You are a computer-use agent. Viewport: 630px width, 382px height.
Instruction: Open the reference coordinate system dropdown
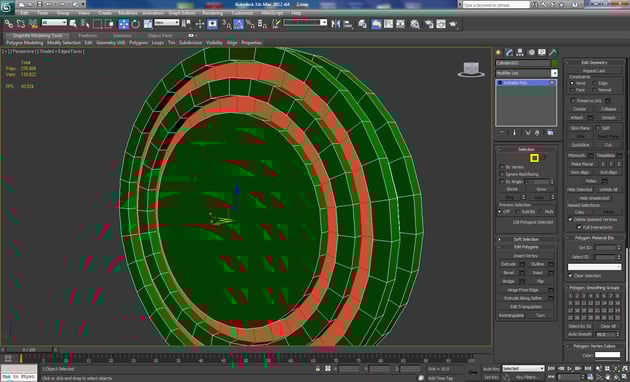click(x=166, y=22)
